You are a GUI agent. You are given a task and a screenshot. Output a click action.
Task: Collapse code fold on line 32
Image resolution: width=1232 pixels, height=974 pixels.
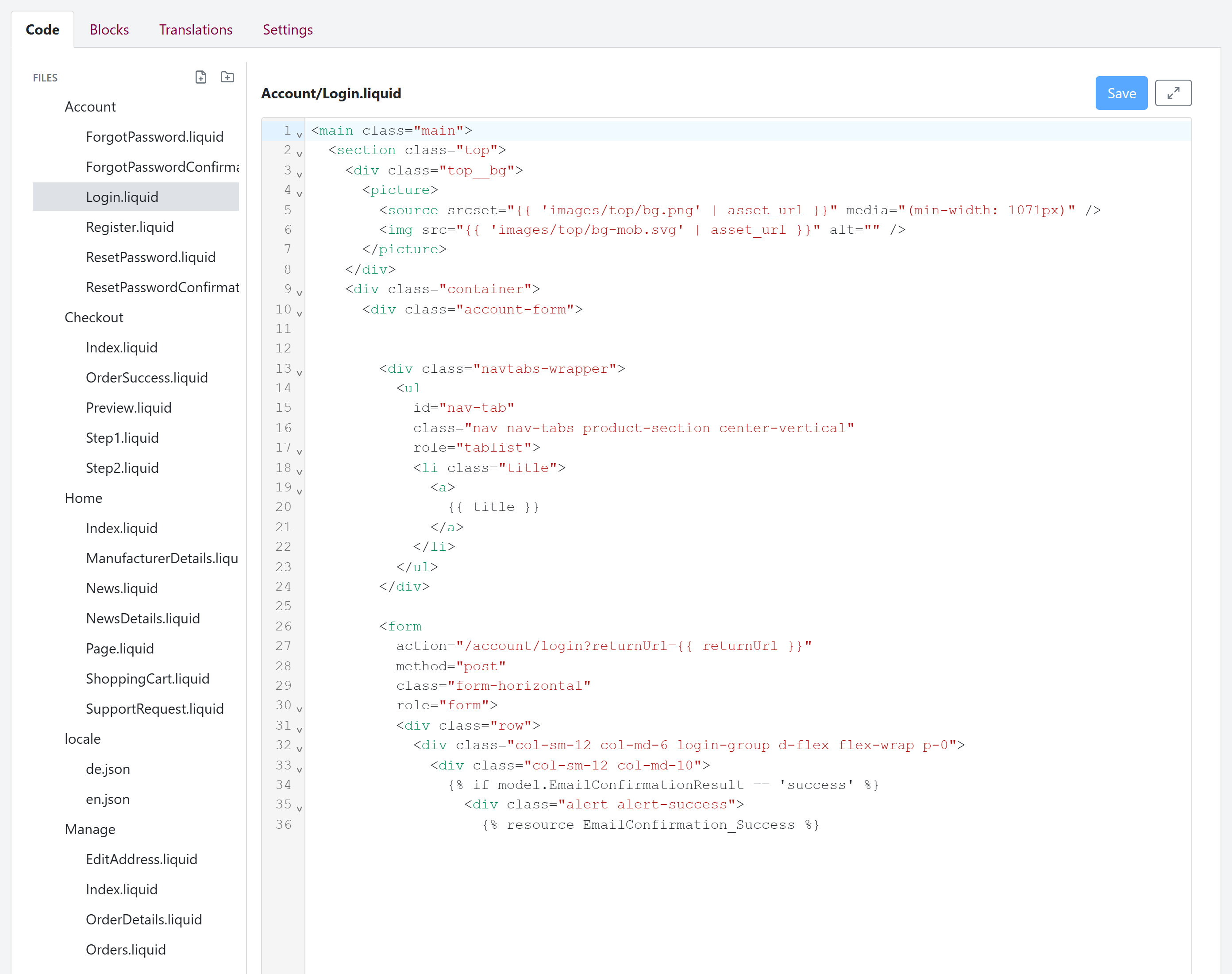pos(299,750)
